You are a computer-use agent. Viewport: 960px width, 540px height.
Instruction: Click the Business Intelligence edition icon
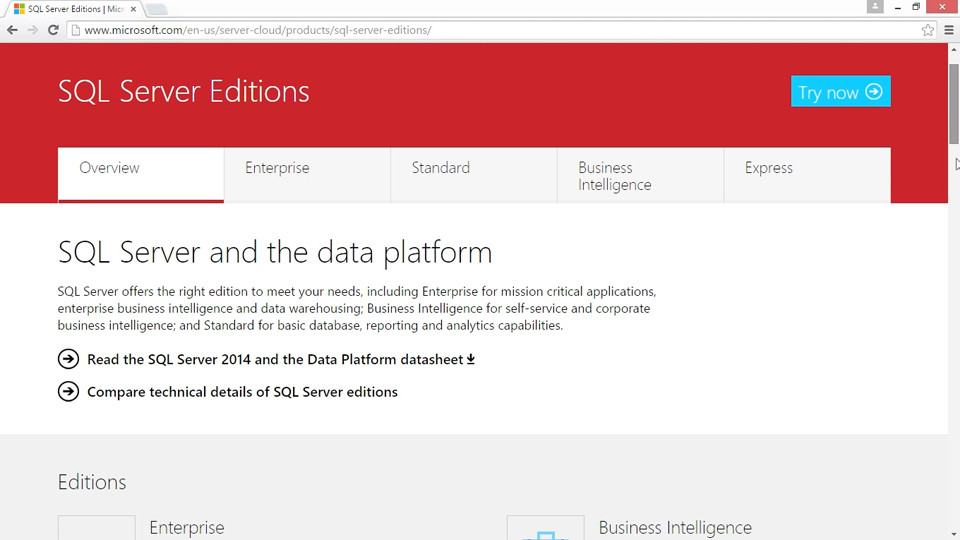[546, 528]
